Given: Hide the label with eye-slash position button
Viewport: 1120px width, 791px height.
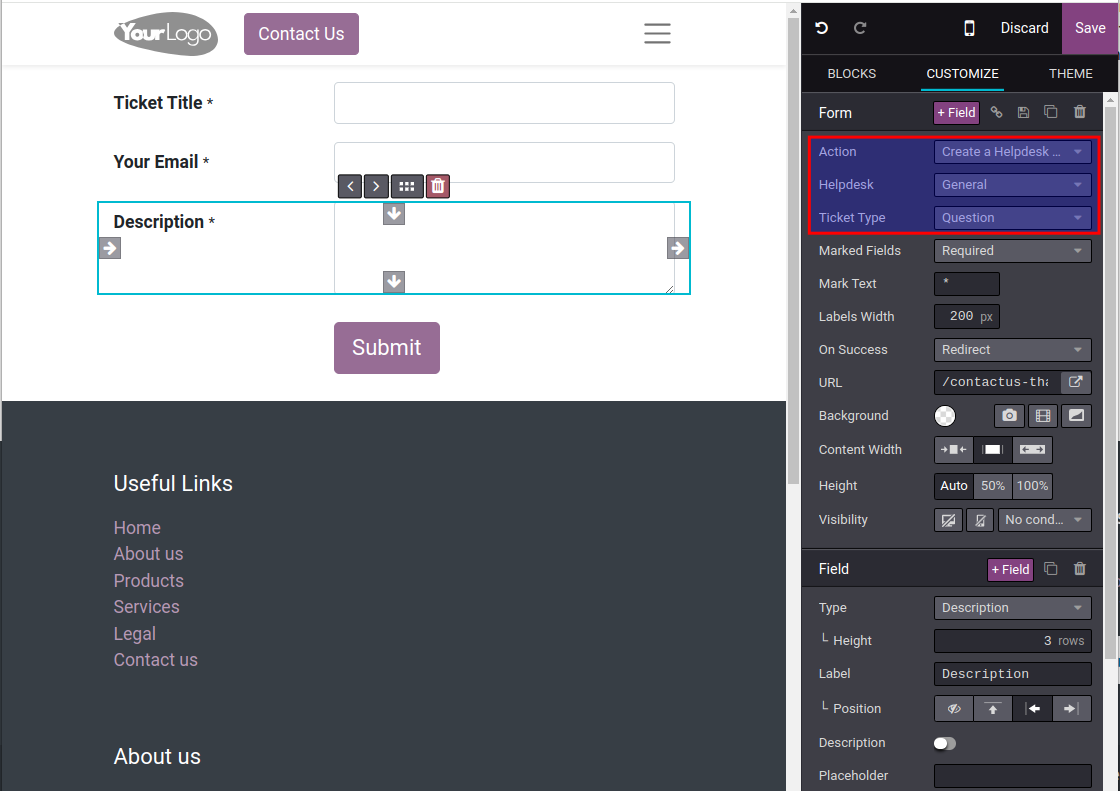Looking at the screenshot, I should (954, 708).
